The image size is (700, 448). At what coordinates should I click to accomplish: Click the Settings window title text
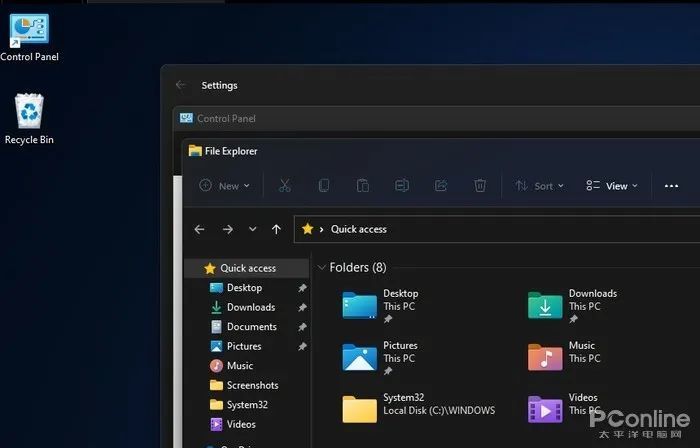coord(219,85)
